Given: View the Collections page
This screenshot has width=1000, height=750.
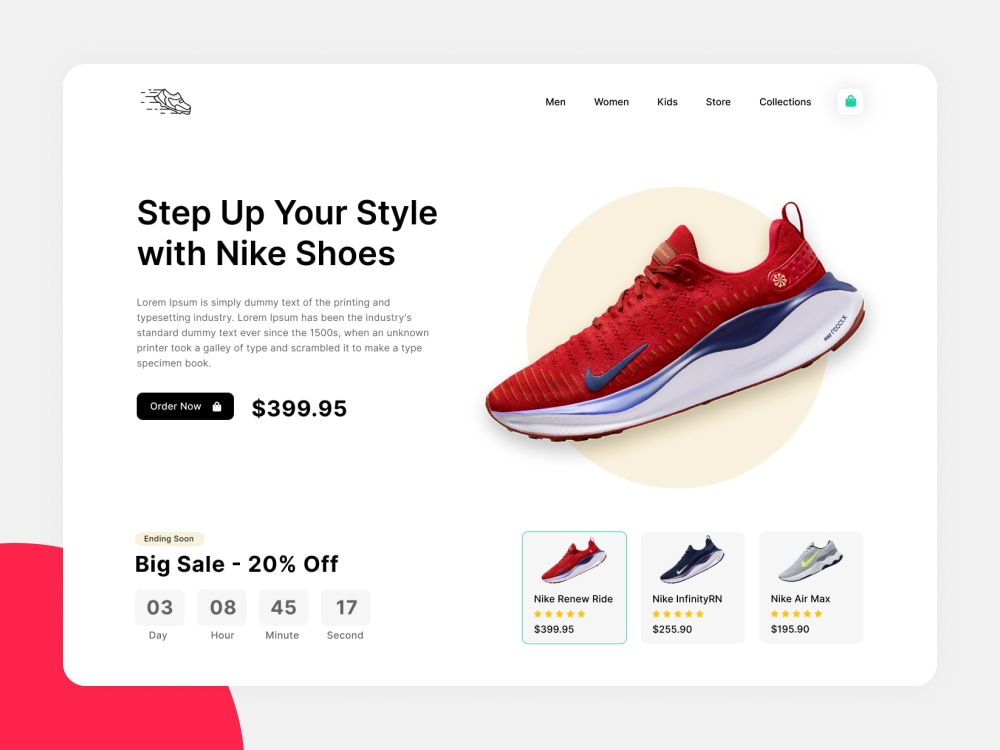Looking at the screenshot, I should (x=785, y=102).
